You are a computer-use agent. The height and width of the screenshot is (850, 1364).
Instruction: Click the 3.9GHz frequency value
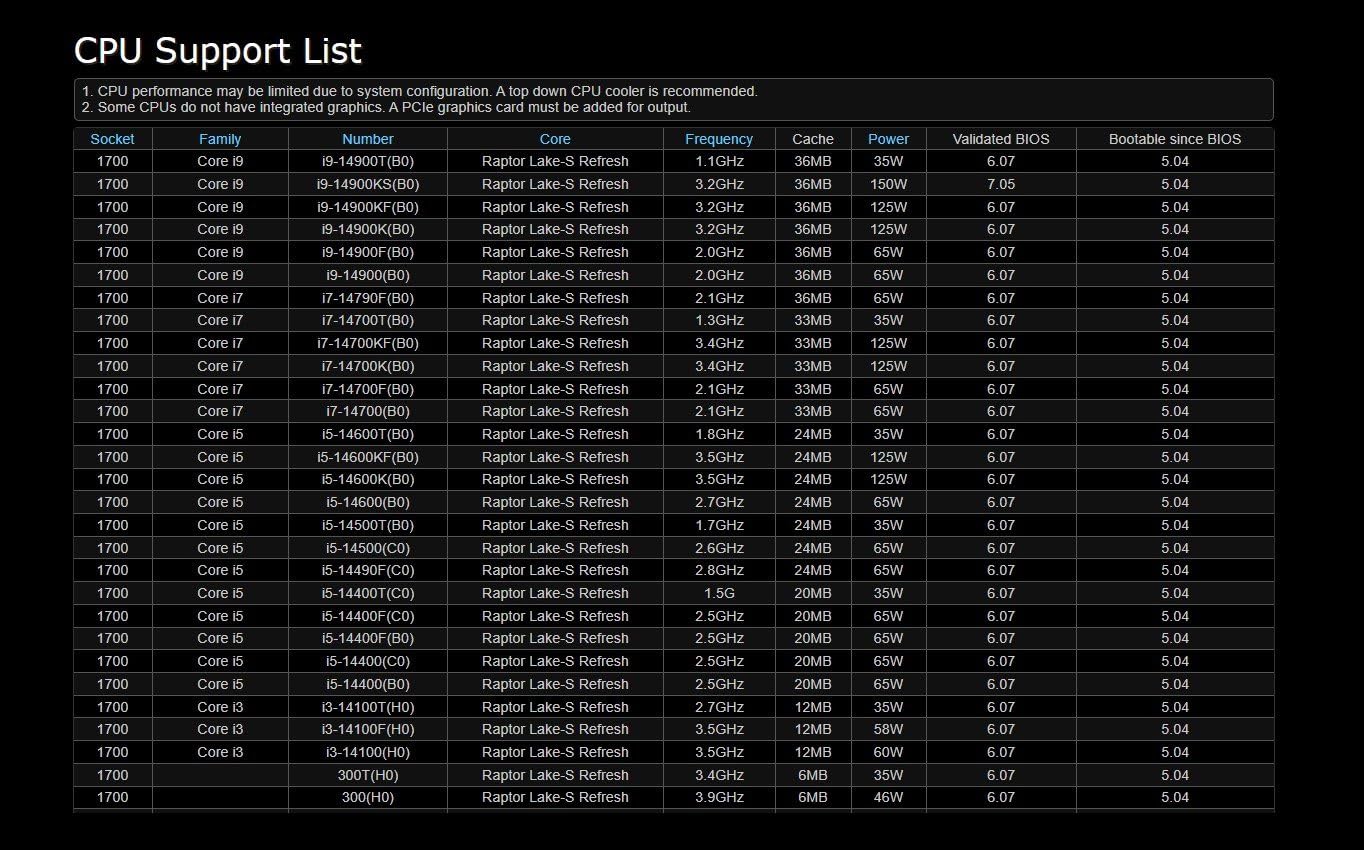click(x=720, y=797)
